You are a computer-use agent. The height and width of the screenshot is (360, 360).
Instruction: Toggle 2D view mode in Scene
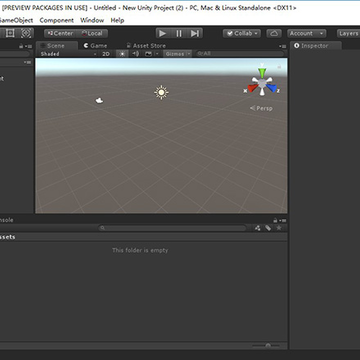[106, 54]
